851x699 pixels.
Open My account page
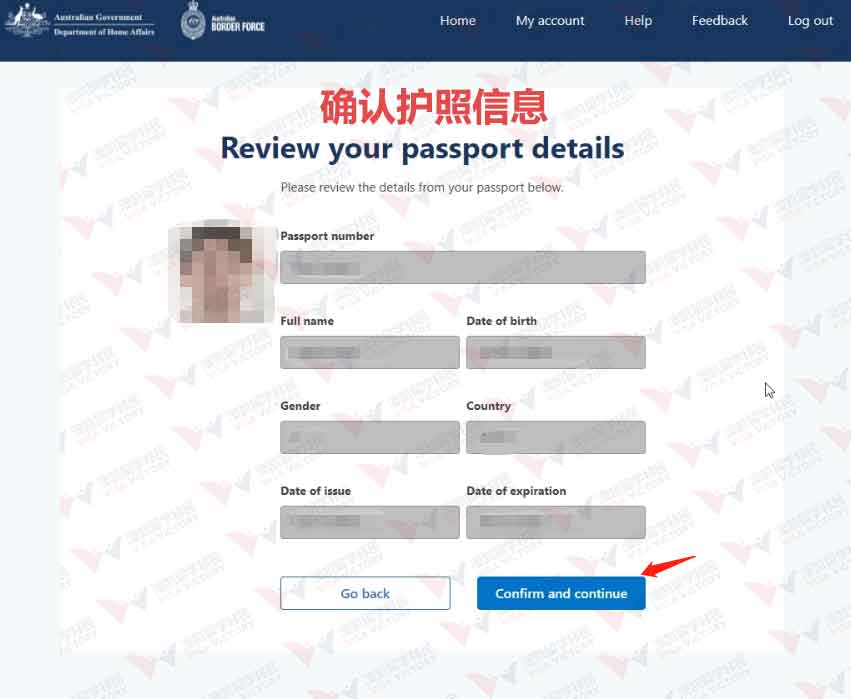550,21
